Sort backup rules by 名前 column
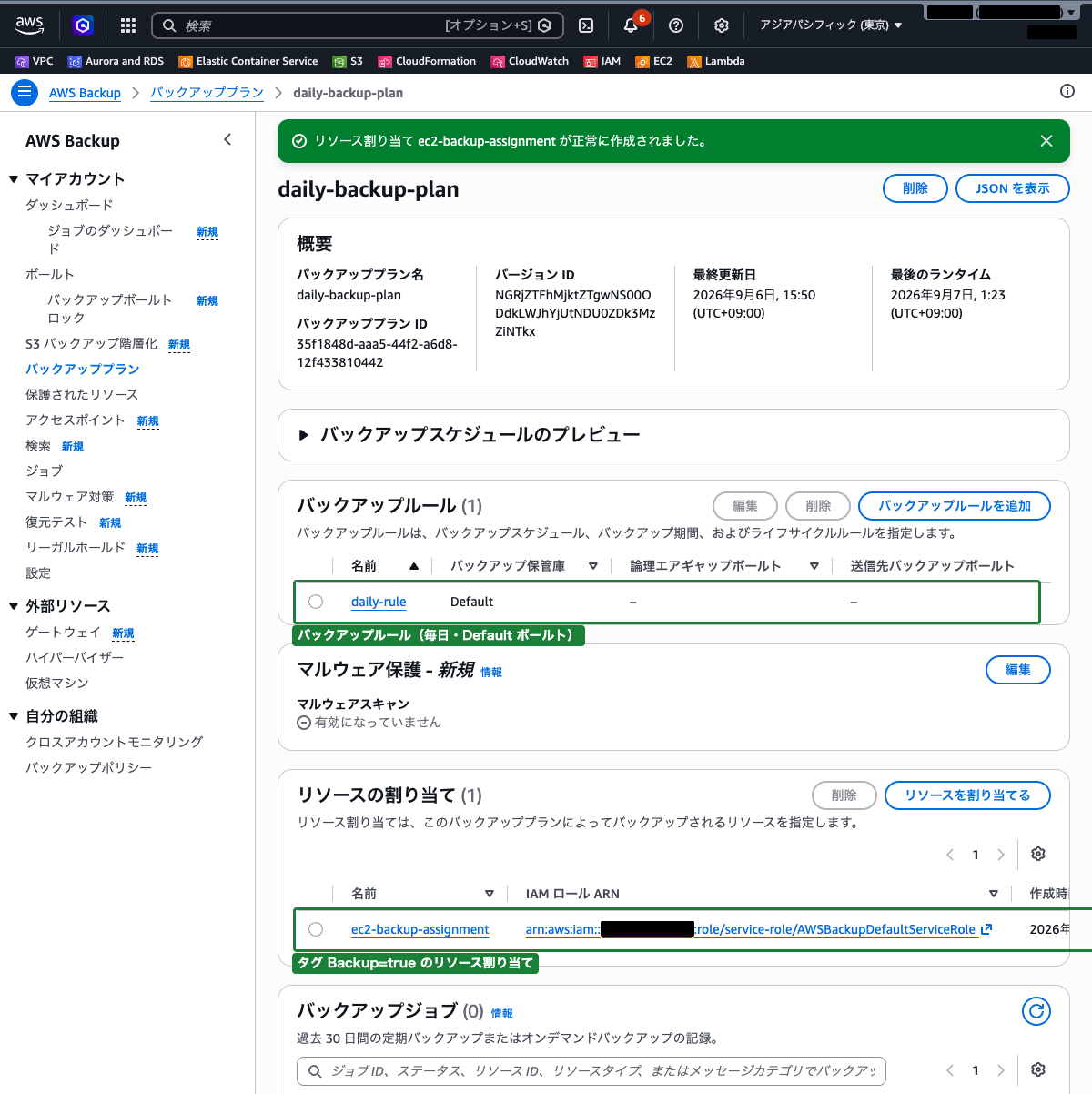Screen dimensions: 1092x1094 pos(414,566)
